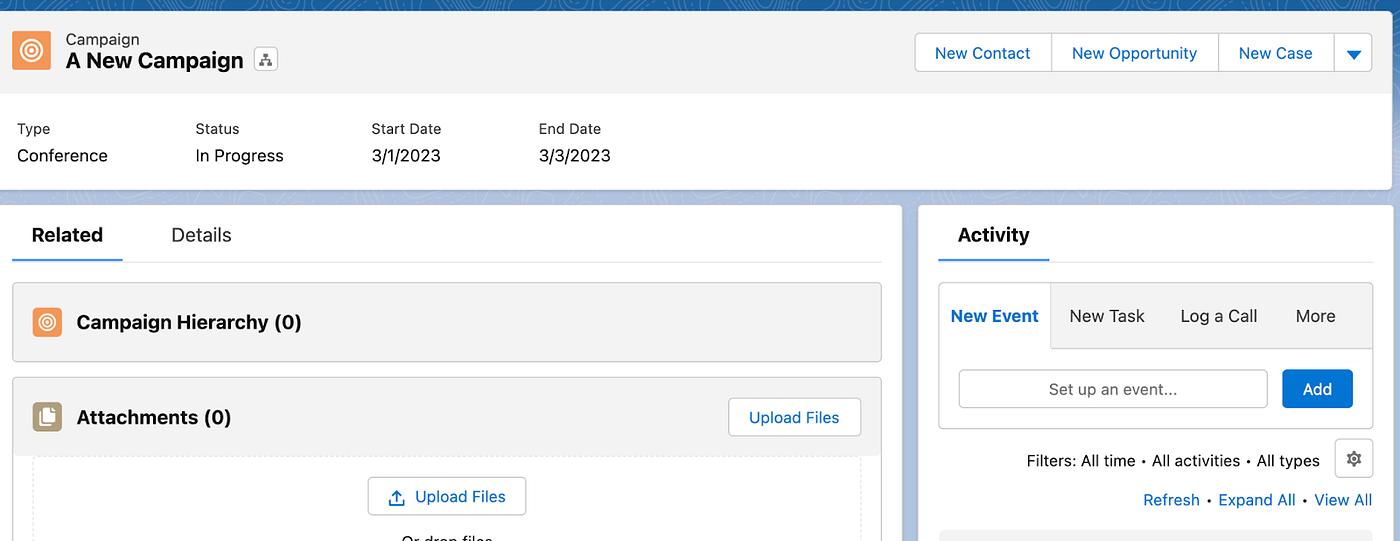Click the upload arrow icon in drop zone
1400x541 pixels.
(397, 497)
